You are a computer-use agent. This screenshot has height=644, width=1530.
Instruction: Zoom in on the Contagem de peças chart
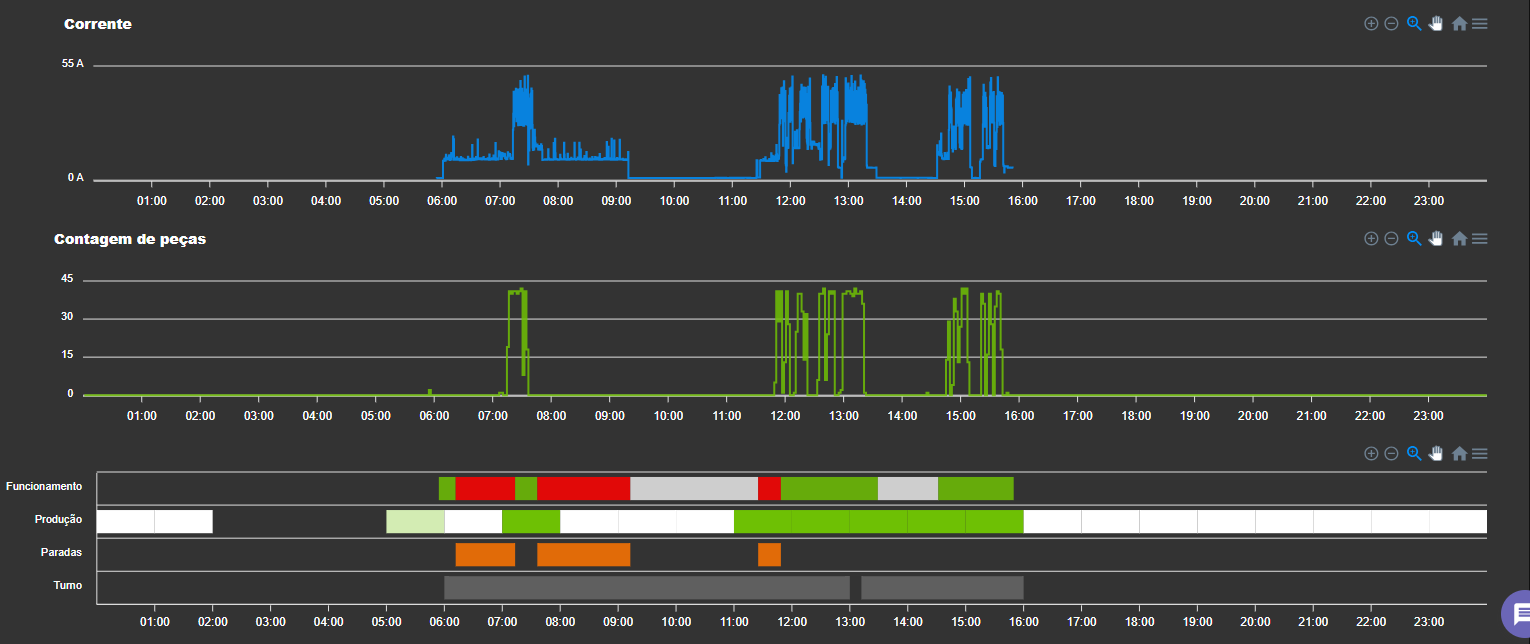[x=1371, y=238]
